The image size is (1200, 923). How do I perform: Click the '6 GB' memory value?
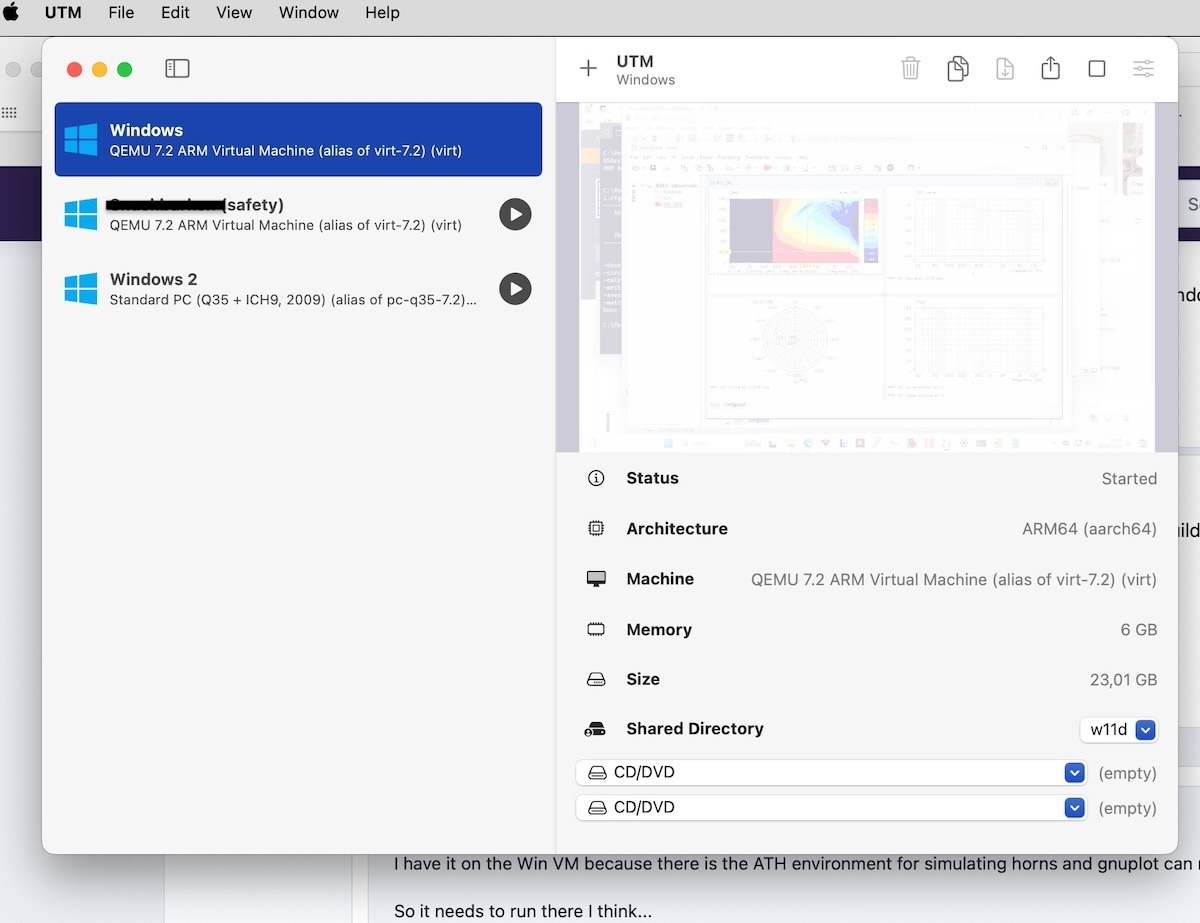click(1138, 630)
